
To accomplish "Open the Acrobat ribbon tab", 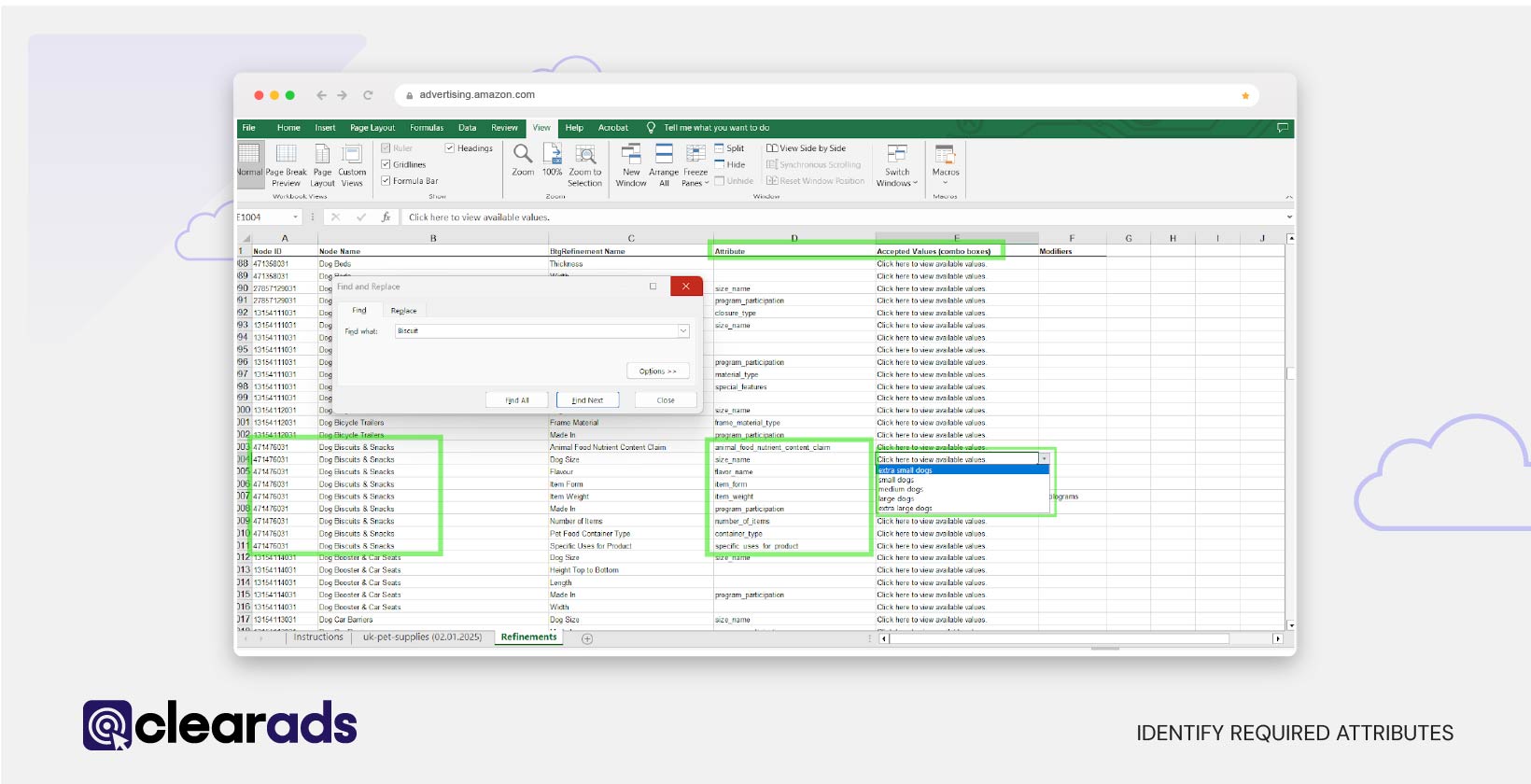I will pos(613,128).
